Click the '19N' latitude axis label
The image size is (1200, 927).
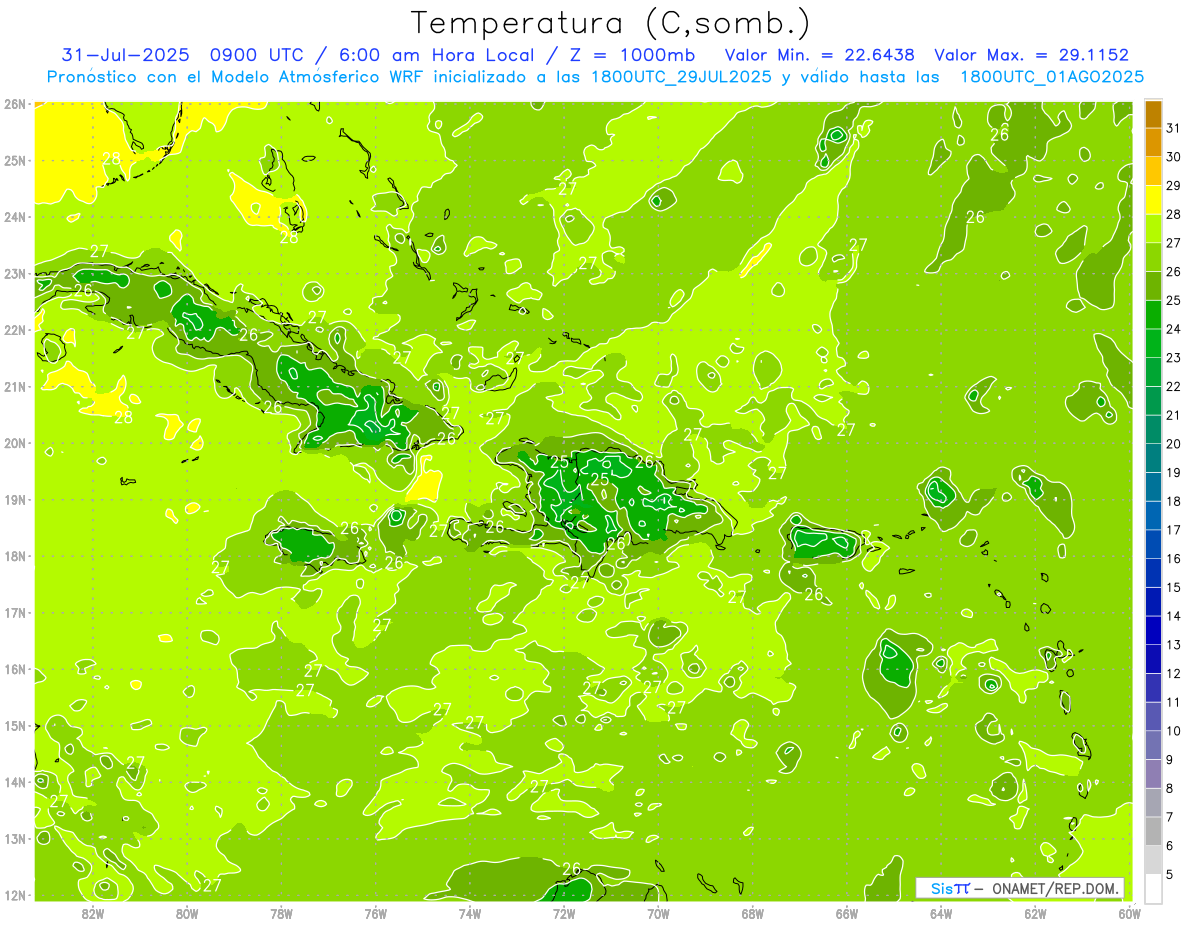(x=14, y=500)
